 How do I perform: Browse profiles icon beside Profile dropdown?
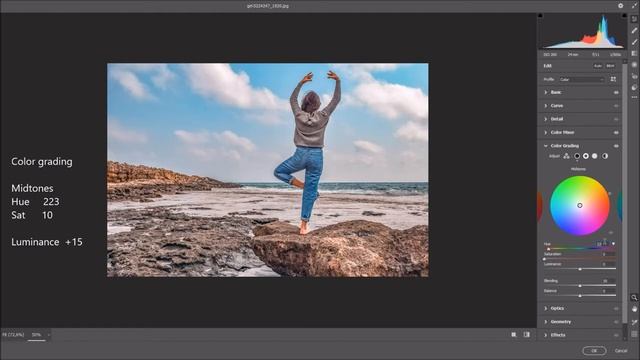[x=613, y=79]
